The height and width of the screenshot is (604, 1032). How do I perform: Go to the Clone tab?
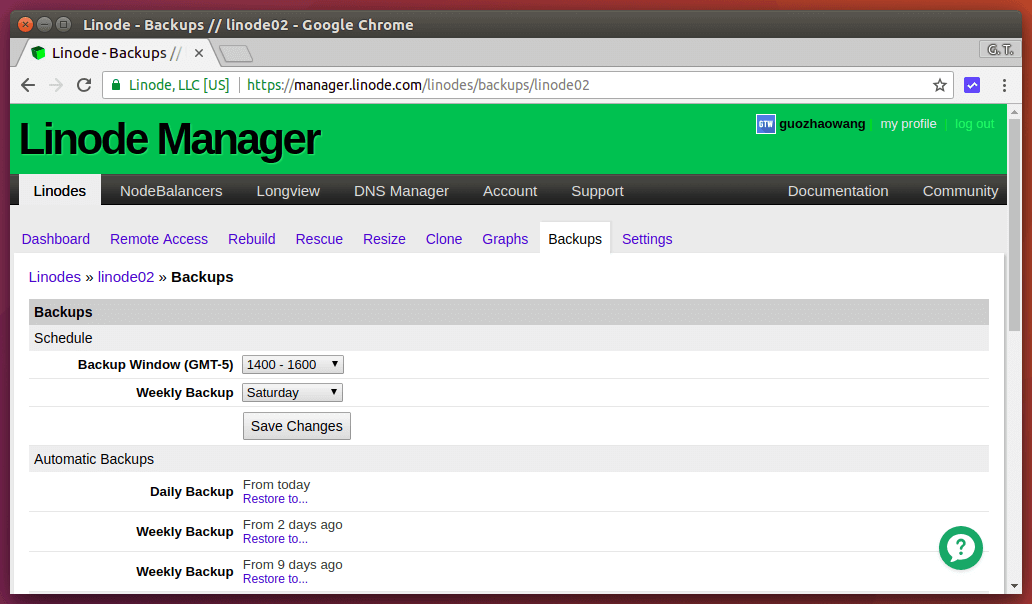[443, 238]
